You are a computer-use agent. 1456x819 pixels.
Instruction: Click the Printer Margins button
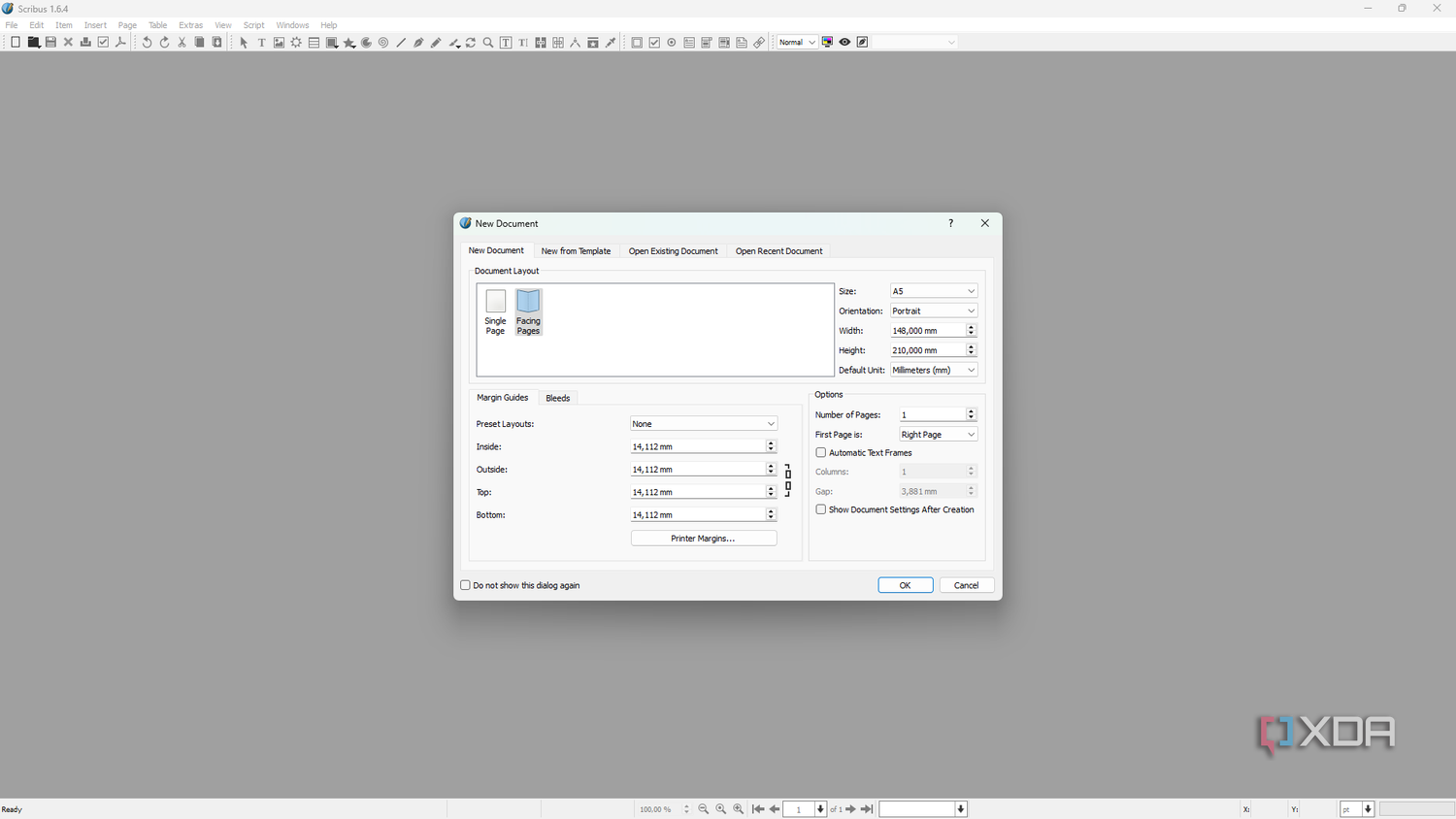[x=704, y=539]
